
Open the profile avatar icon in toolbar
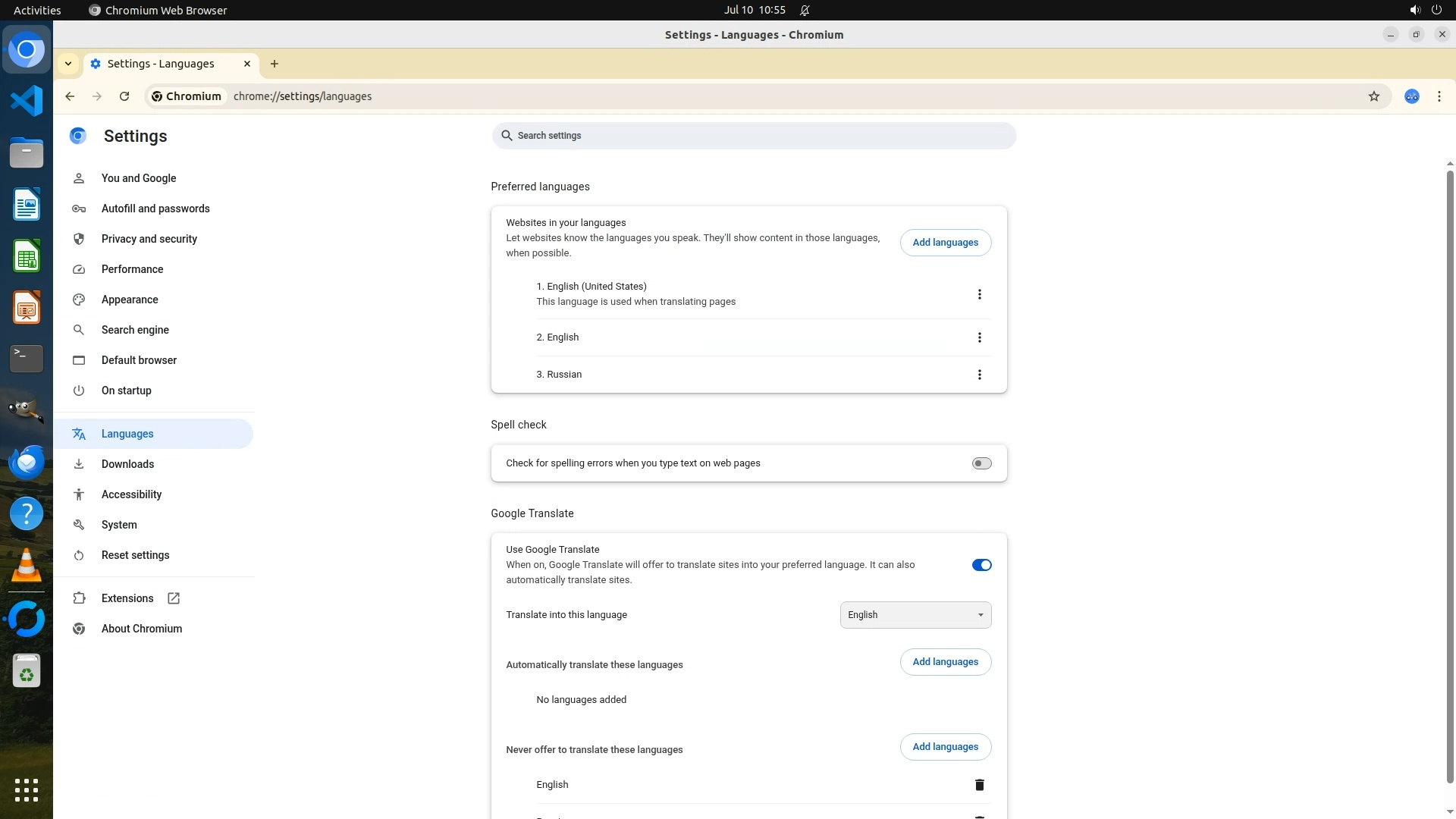click(1411, 96)
